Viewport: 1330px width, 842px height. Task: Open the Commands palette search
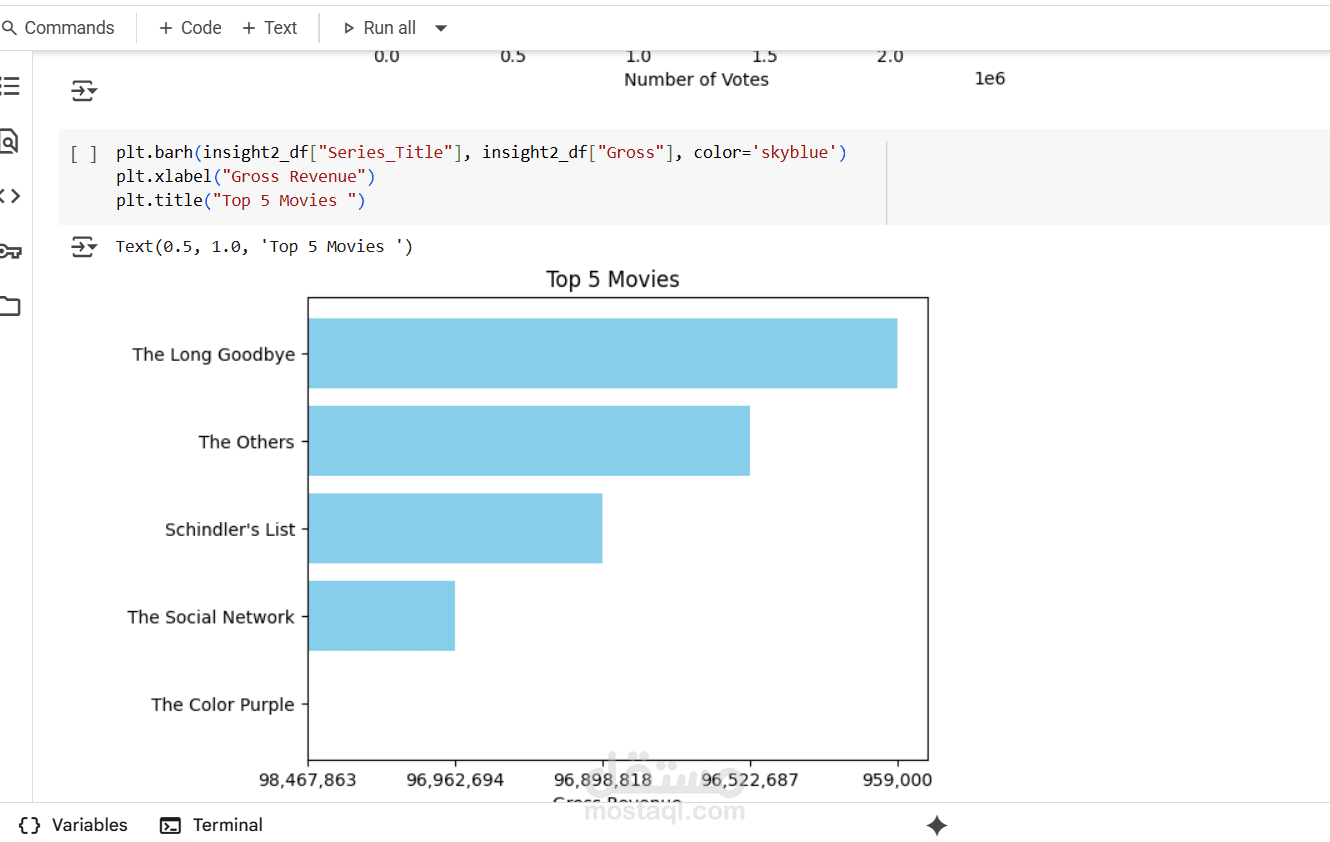(x=58, y=28)
